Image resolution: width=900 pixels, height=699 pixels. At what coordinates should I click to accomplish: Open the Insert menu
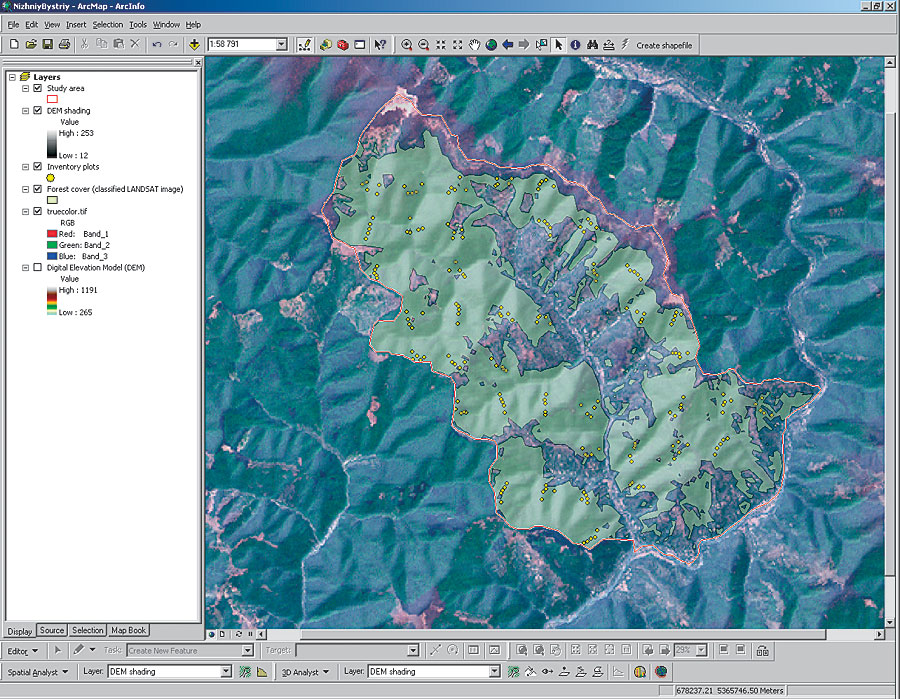click(x=76, y=25)
